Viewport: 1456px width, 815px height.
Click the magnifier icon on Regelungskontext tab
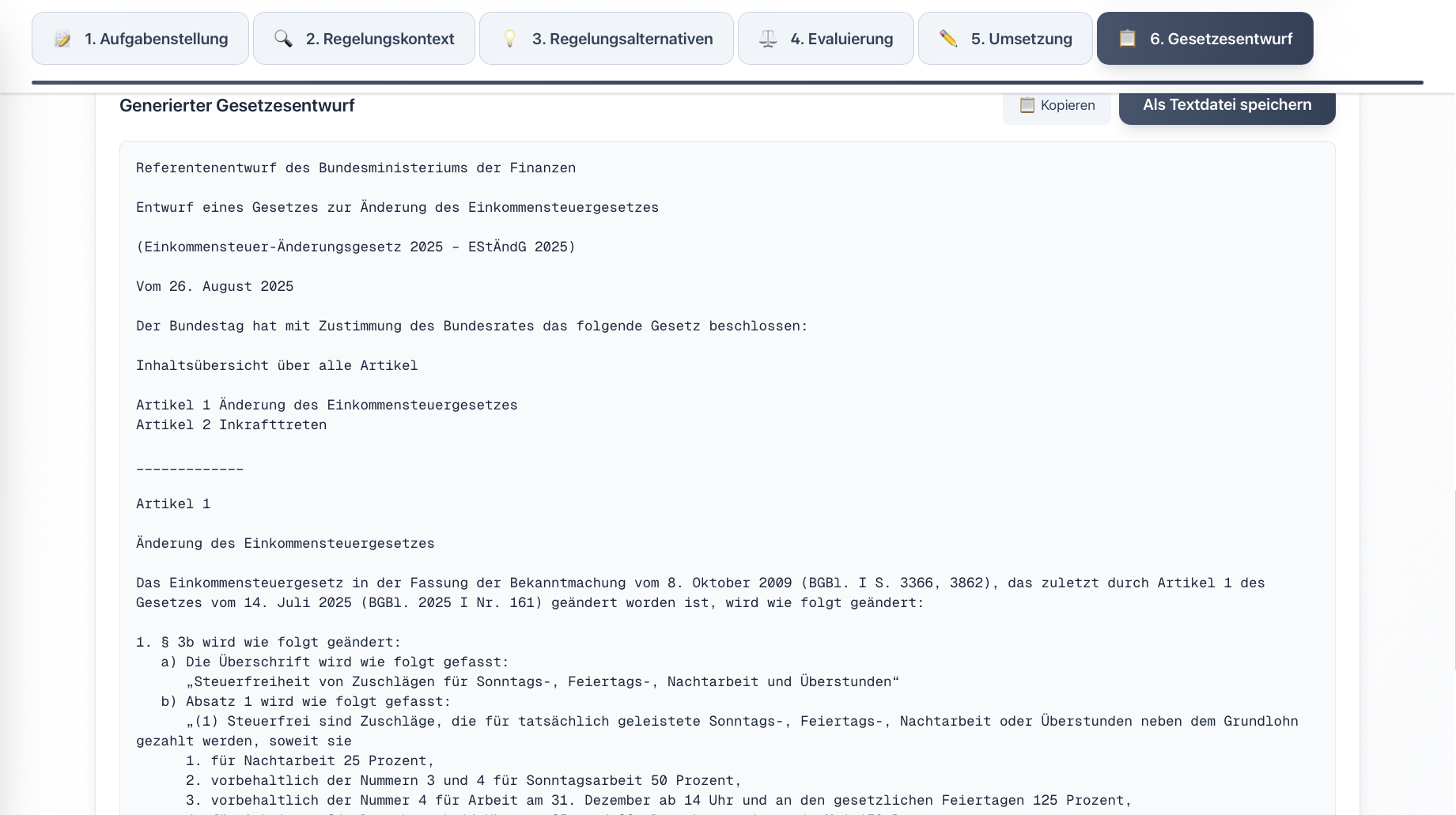283,38
